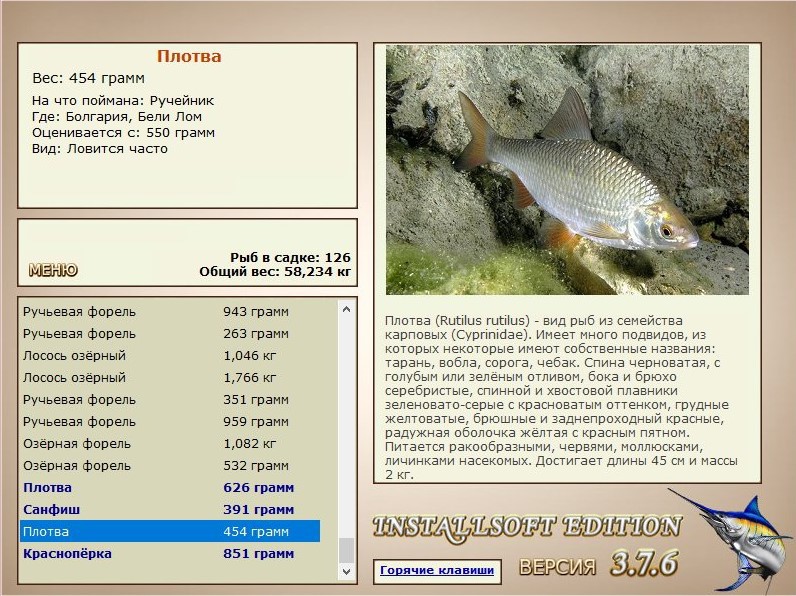796x596 pixels.
Task: Click the roach fish photo
Action: coord(567,170)
